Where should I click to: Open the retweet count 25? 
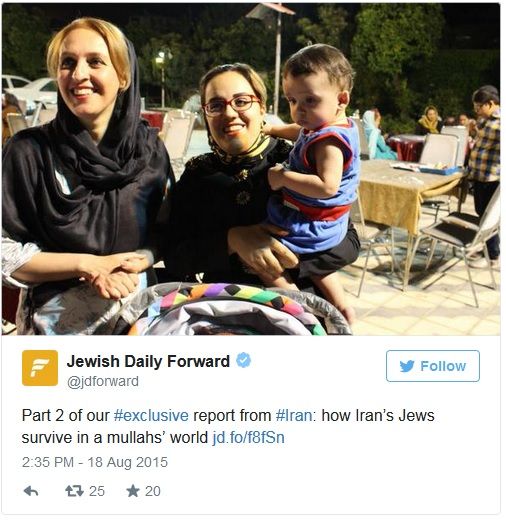tap(97, 491)
